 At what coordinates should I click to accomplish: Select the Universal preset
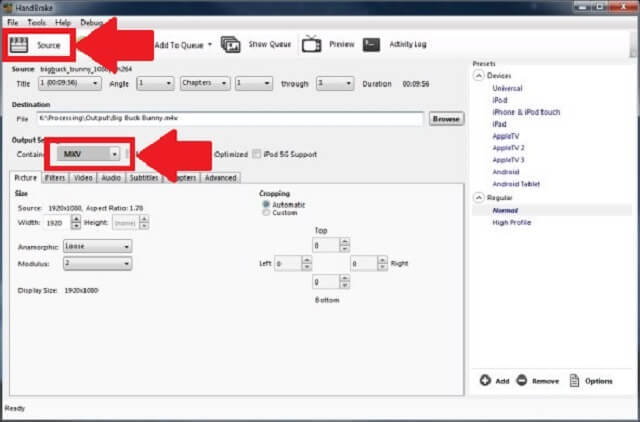click(x=507, y=88)
